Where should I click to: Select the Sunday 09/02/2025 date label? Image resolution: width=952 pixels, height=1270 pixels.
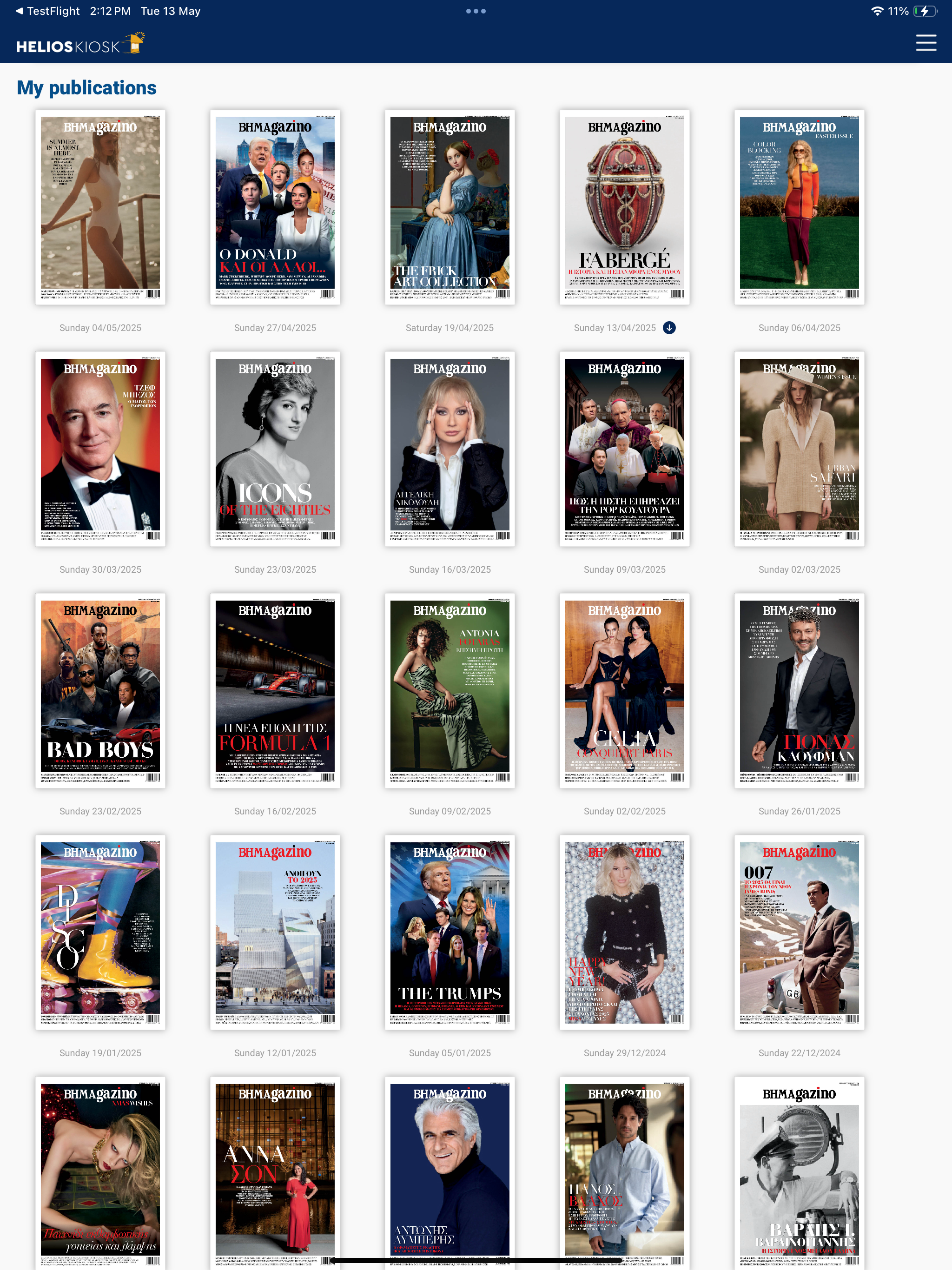point(450,811)
